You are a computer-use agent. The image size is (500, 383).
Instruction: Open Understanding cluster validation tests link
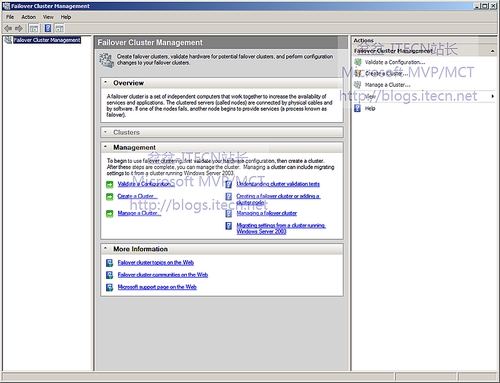278,184
